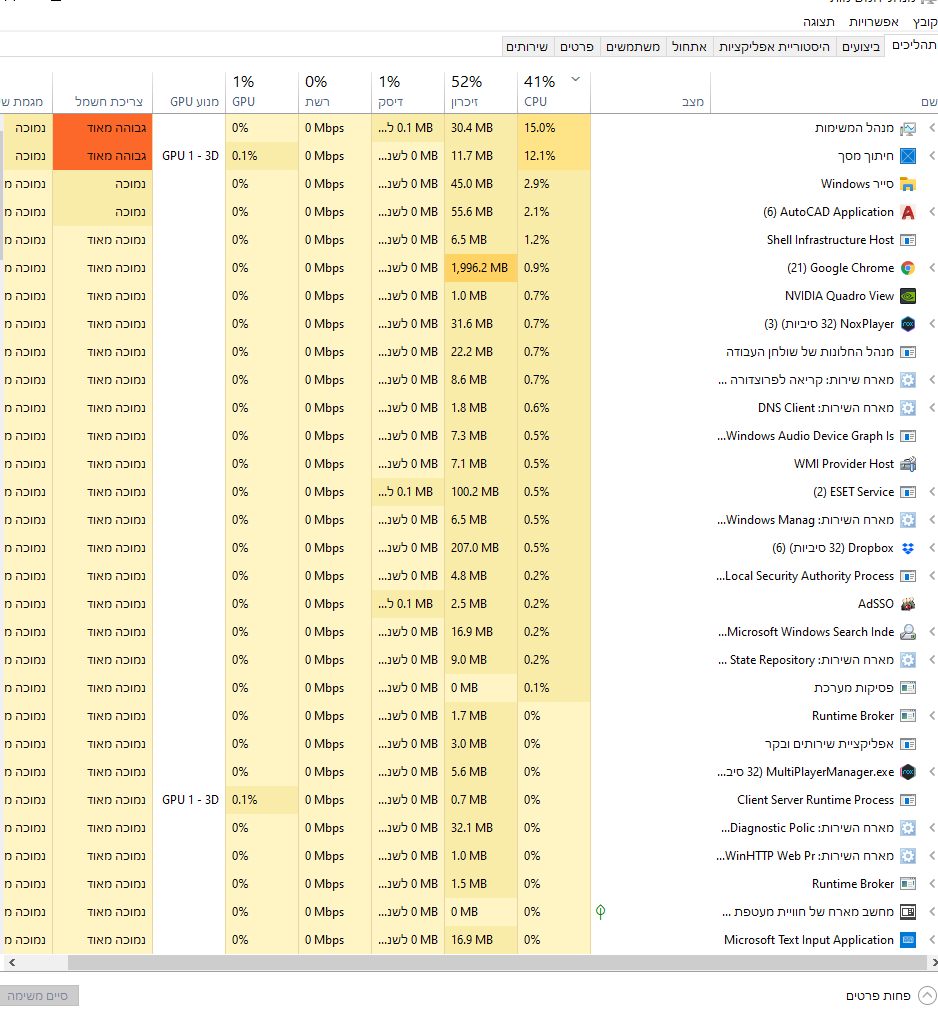Sort by the צריכת חשמל (Power usage) header

coord(103,92)
